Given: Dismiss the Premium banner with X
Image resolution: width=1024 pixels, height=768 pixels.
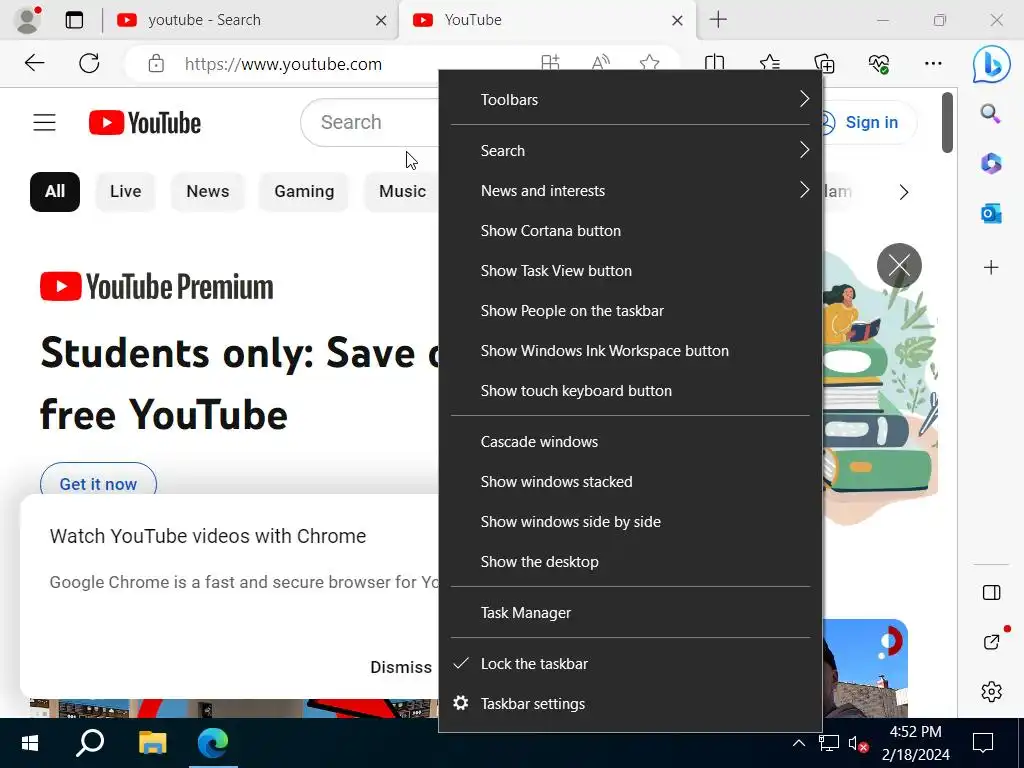Looking at the screenshot, I should [x=899, y=265].
